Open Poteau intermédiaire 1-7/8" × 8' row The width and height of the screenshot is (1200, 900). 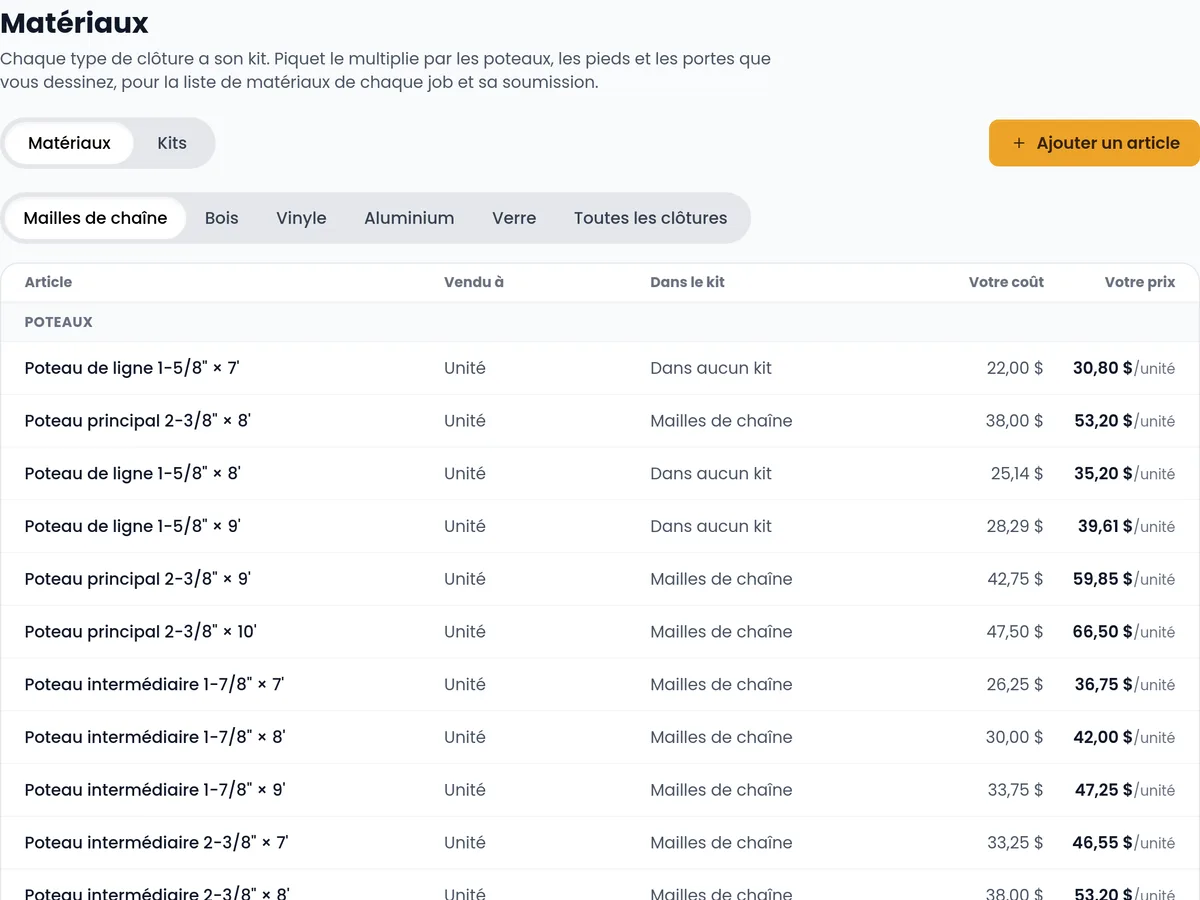tap(600, 737)
